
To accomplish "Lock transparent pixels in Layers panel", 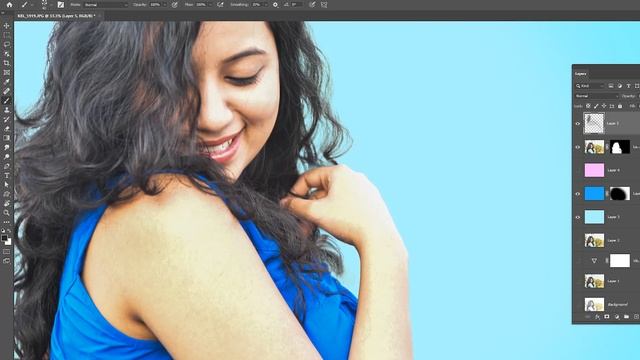I will 588,106.
